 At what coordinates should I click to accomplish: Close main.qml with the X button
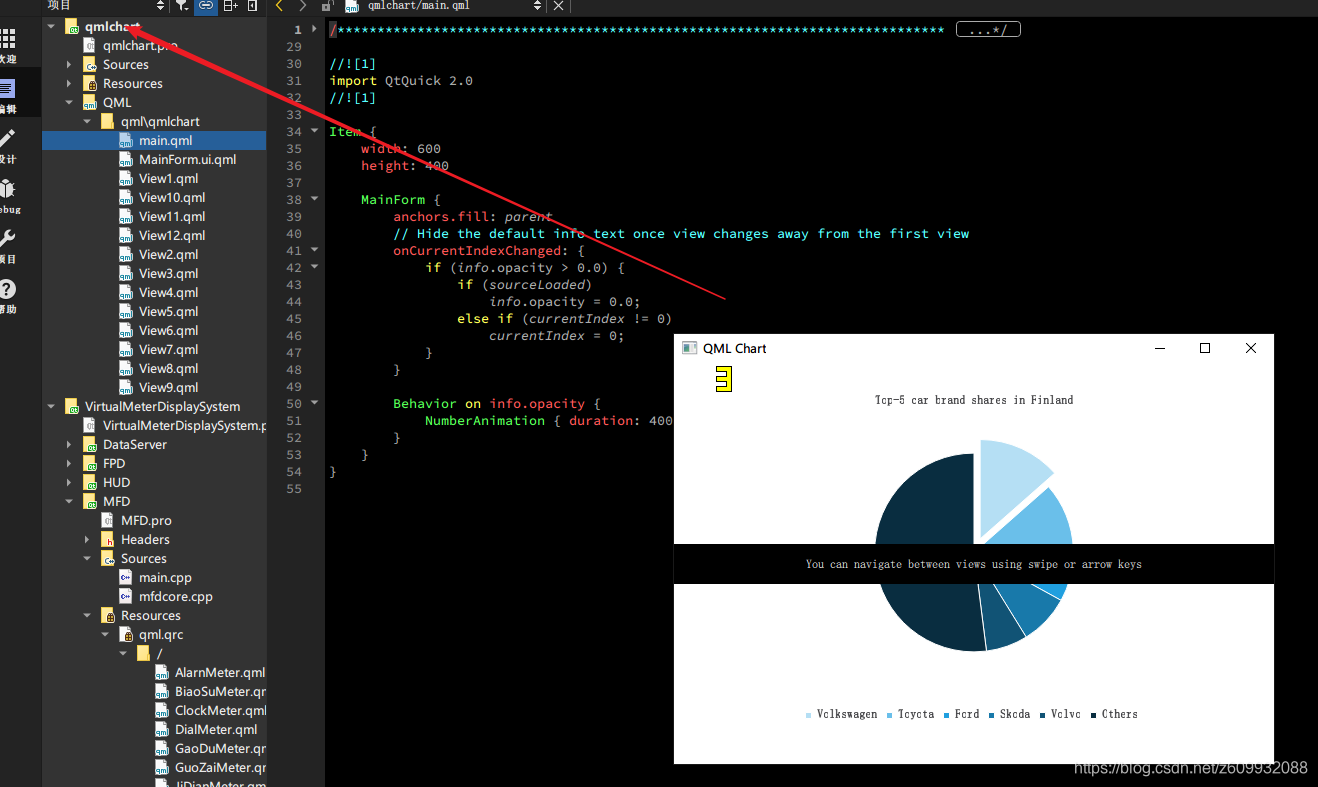click(x=558, y=6)
